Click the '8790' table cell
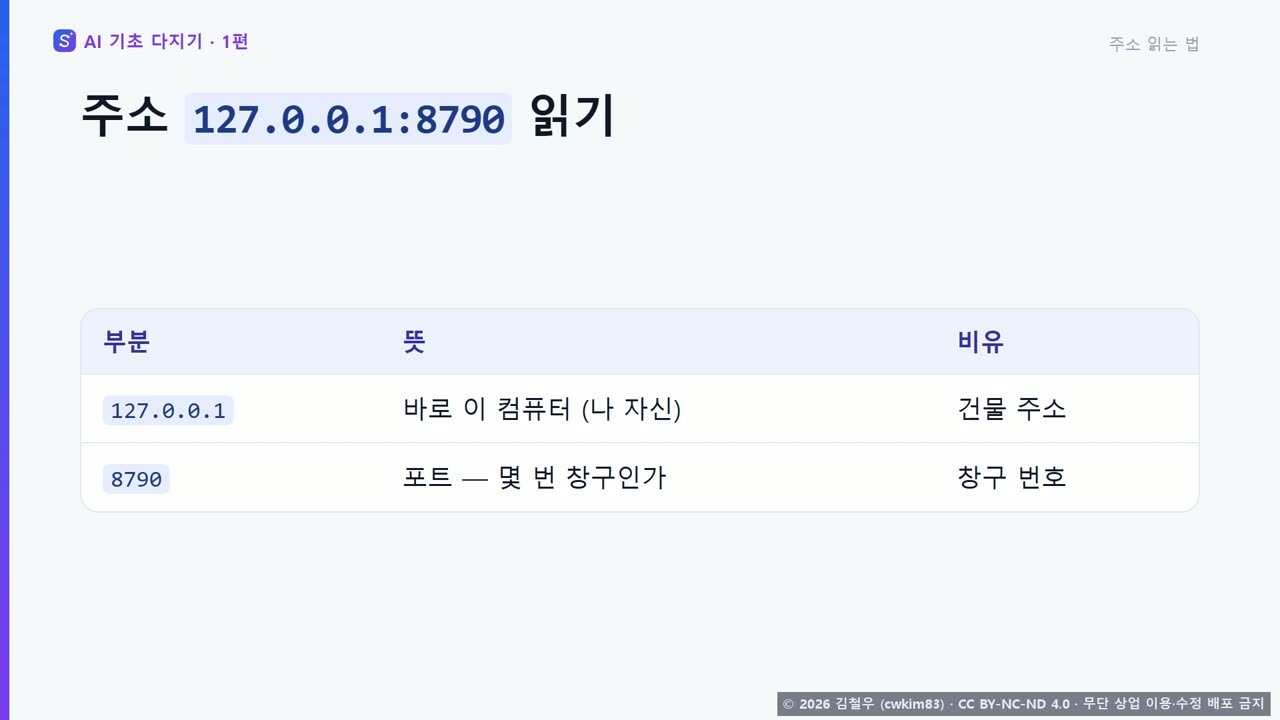Image resolution: width=1280 pixels, height=720 pixels. click(136, 479)
